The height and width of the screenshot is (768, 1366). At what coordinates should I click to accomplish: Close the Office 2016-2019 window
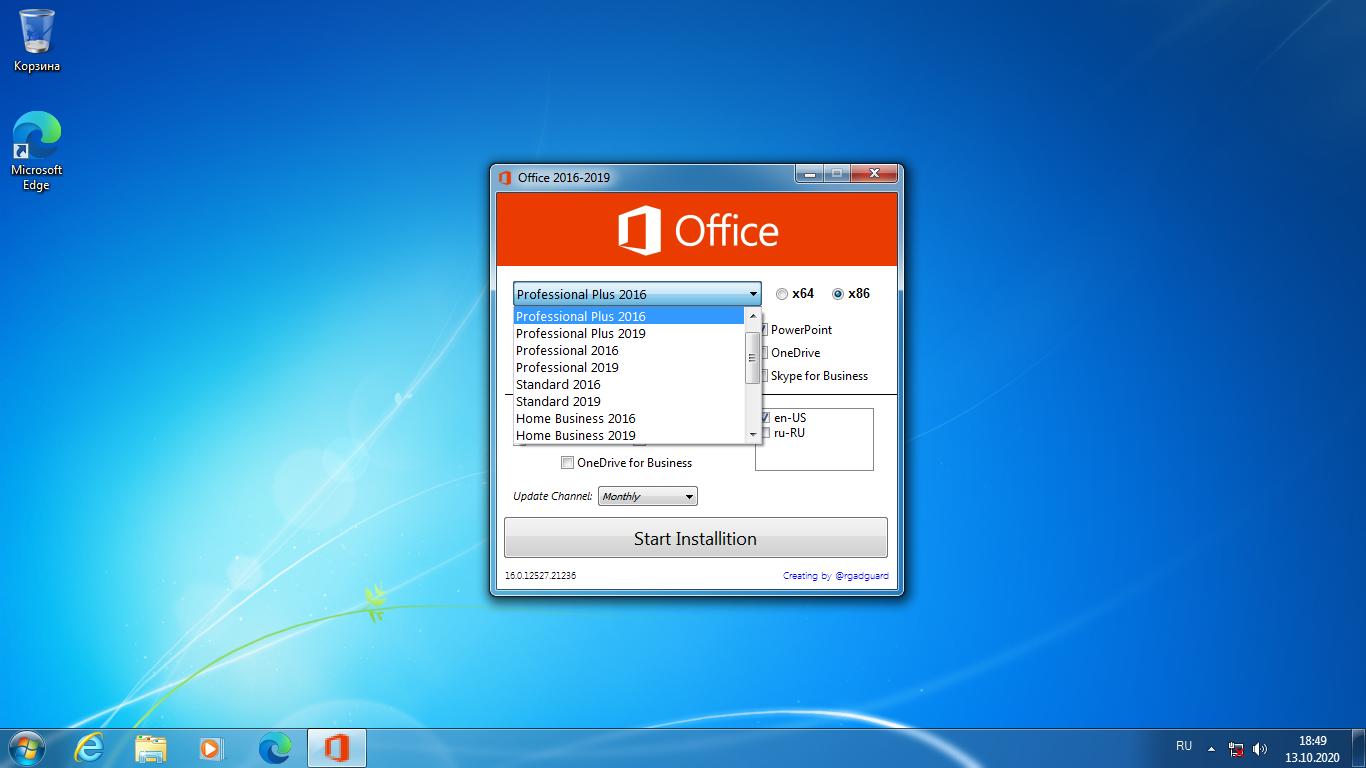click(874, 173)
